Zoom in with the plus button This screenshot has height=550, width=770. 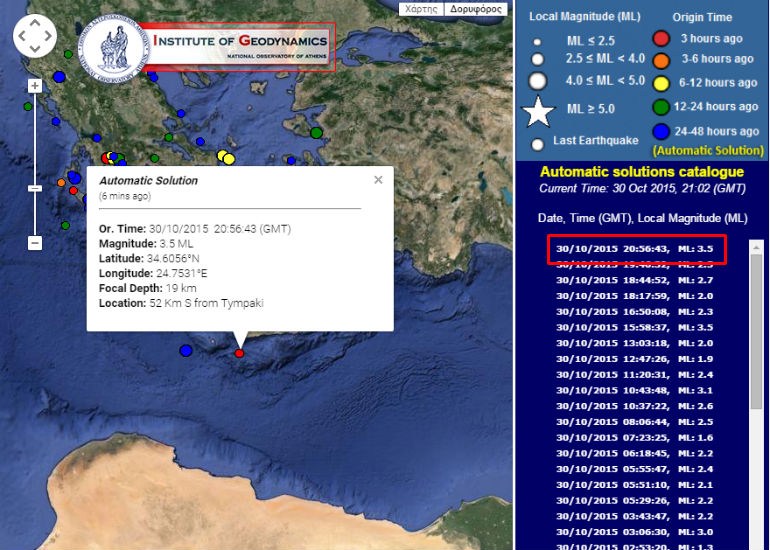coord(34,86)
